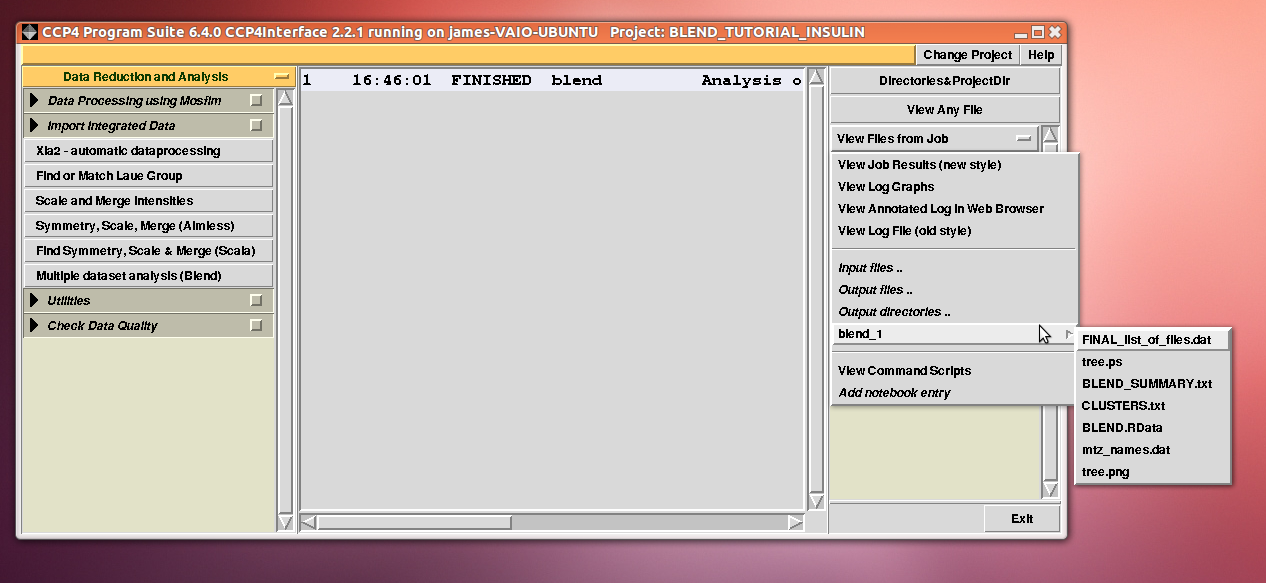Toggle square box beside Utilities
Viewport: 1266px width, 583px height.
(256, 301)
